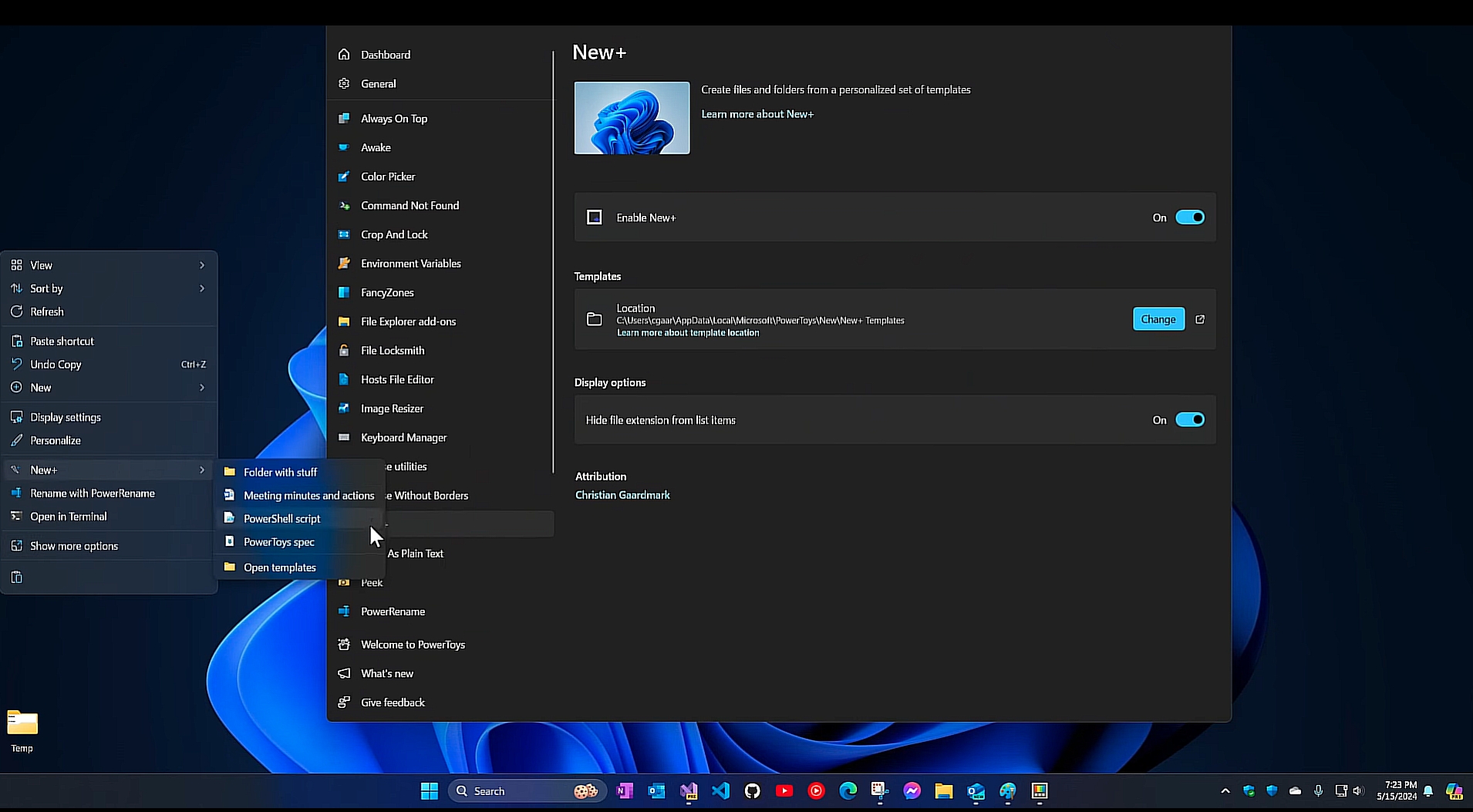Open the Welcome to PowerToys icon
1473x812 pixels.
click(344, 645)
